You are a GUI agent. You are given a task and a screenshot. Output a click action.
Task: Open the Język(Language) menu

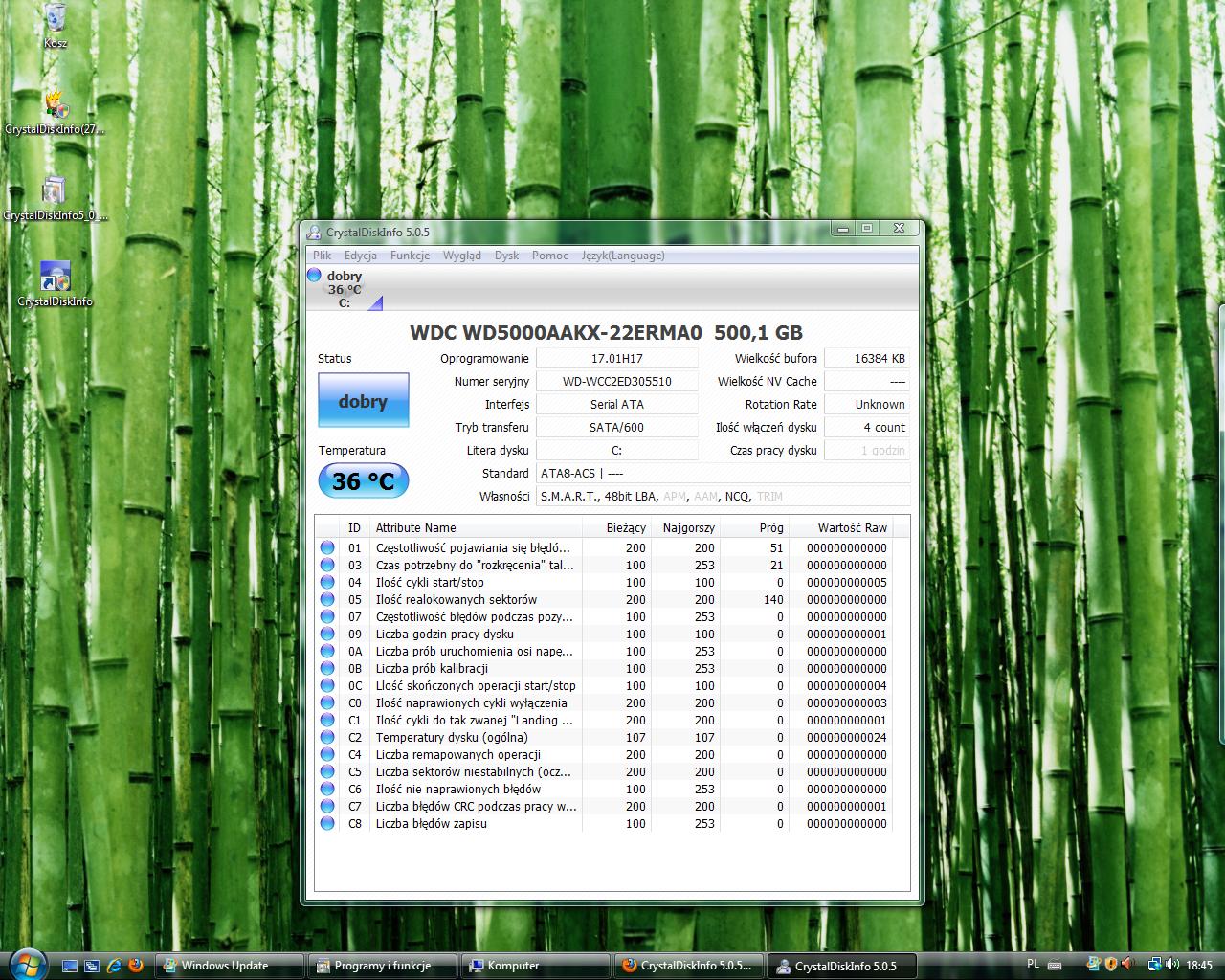[x=623, y=256]
